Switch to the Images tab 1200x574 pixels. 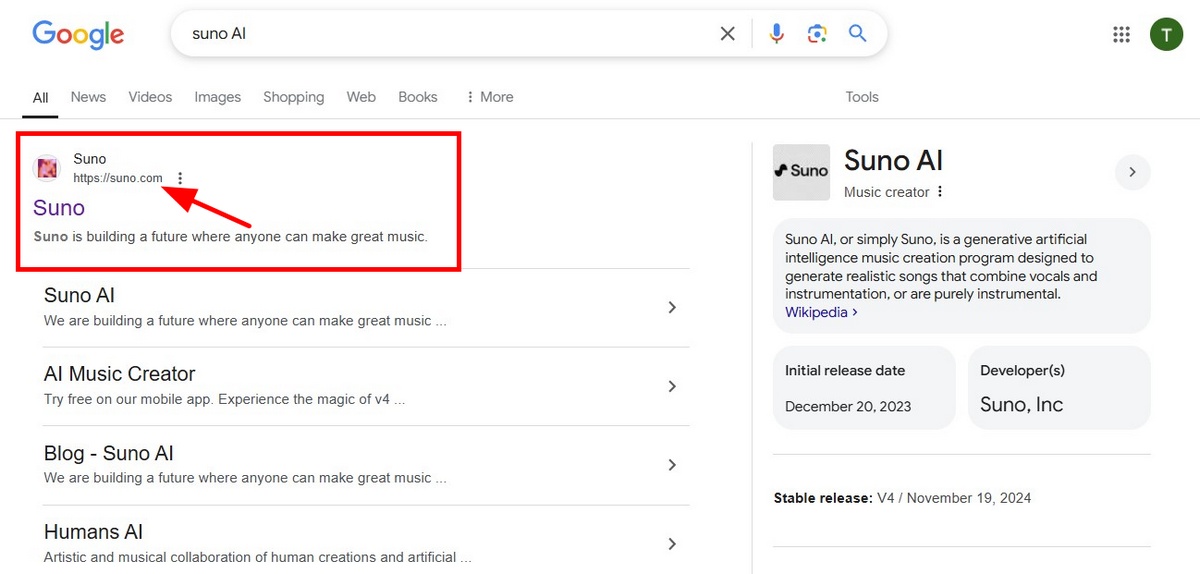(217, 97)
